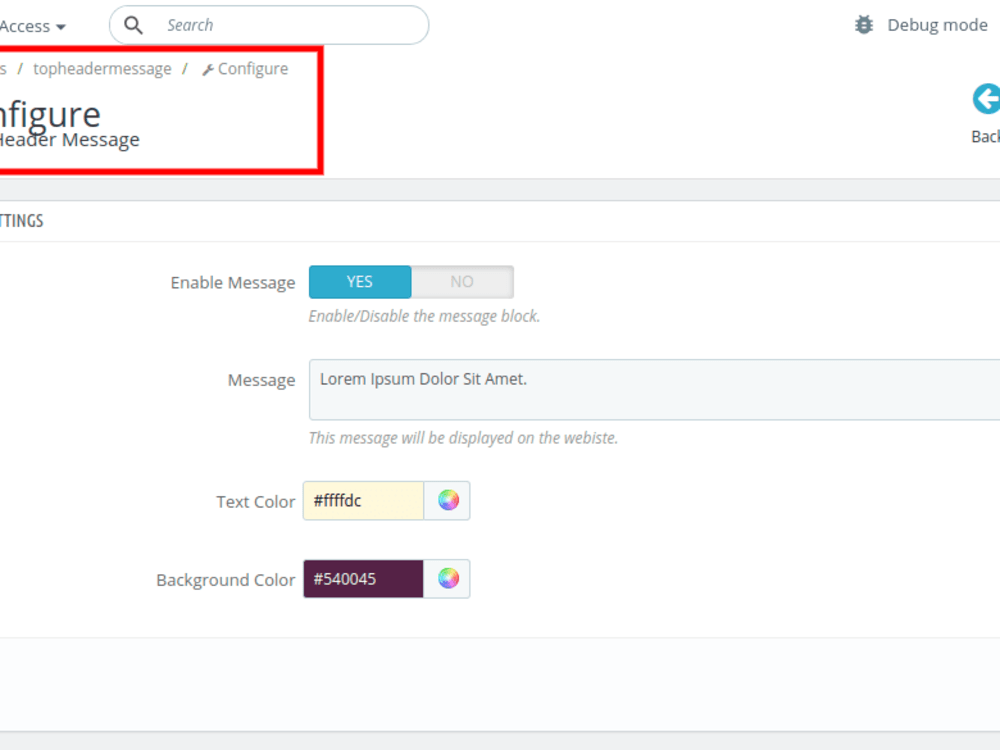Open the Text Color picker wheel
1000x750 pixels.
coord(447,500)
